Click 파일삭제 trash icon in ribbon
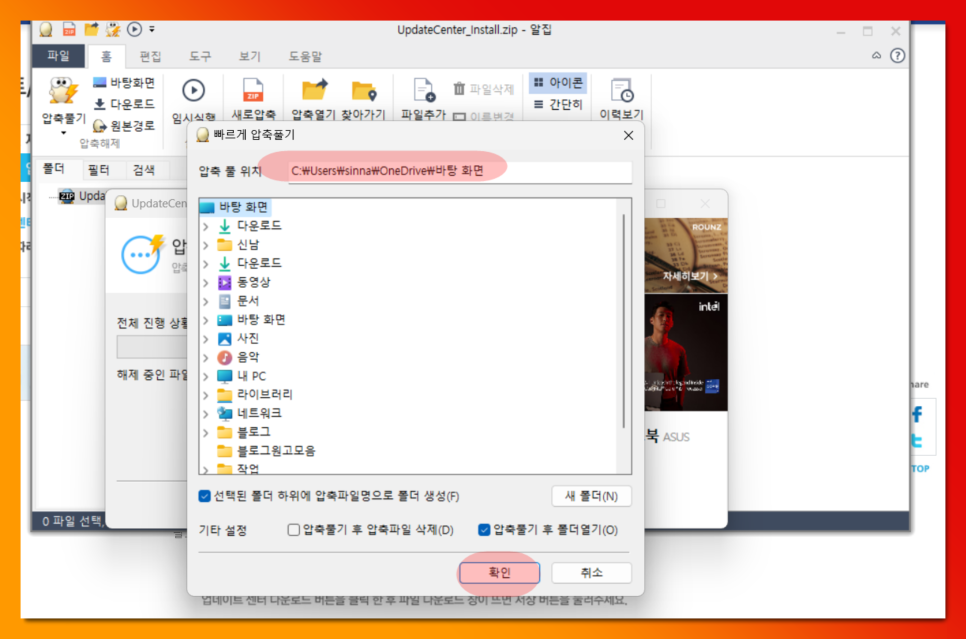Viewport: 966px width, 639px height. 459,89
